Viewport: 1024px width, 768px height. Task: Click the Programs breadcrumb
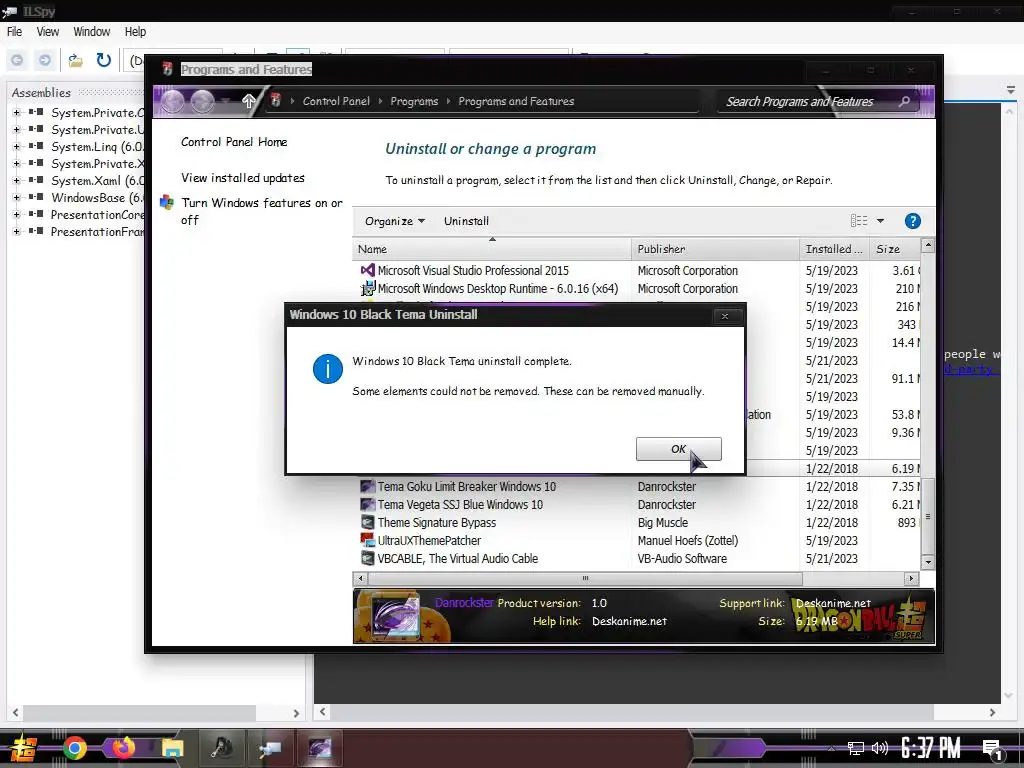[x=414, y=101]
